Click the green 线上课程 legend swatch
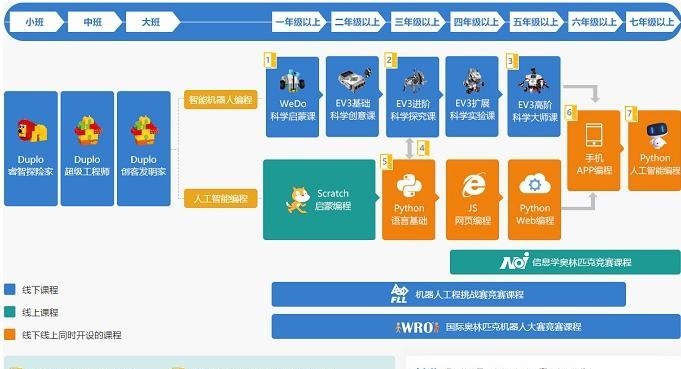The height and width of the screenshot is (369, 681). pyautogui.click(x=10, y=312)
